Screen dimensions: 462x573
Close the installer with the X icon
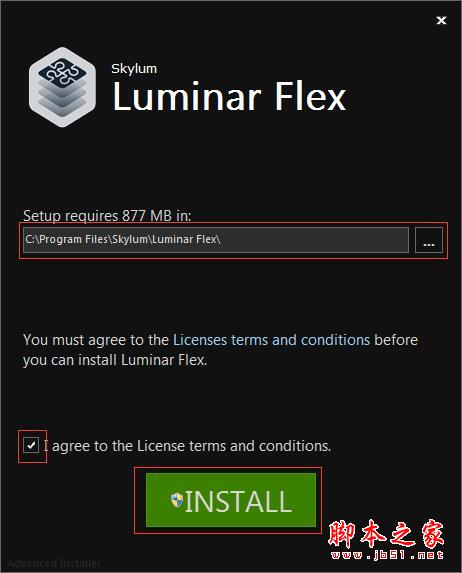tap(441, 20)
